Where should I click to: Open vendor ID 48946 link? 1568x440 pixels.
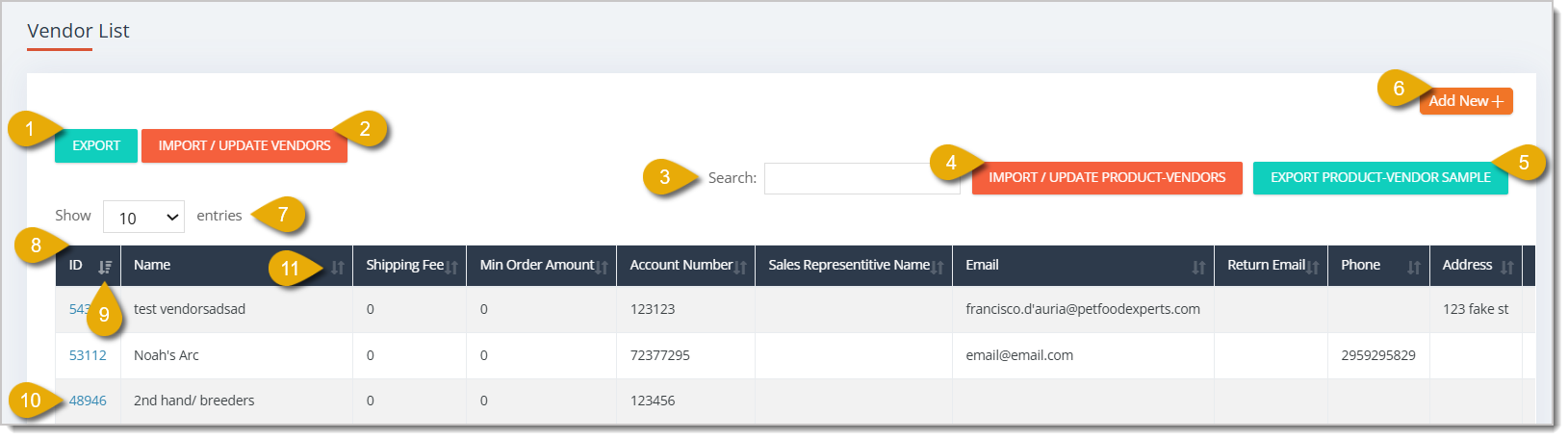88,401
